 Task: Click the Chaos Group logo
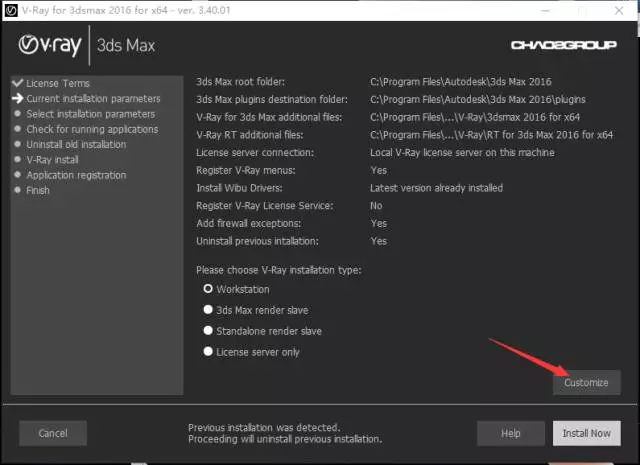(x=564, y=45)
